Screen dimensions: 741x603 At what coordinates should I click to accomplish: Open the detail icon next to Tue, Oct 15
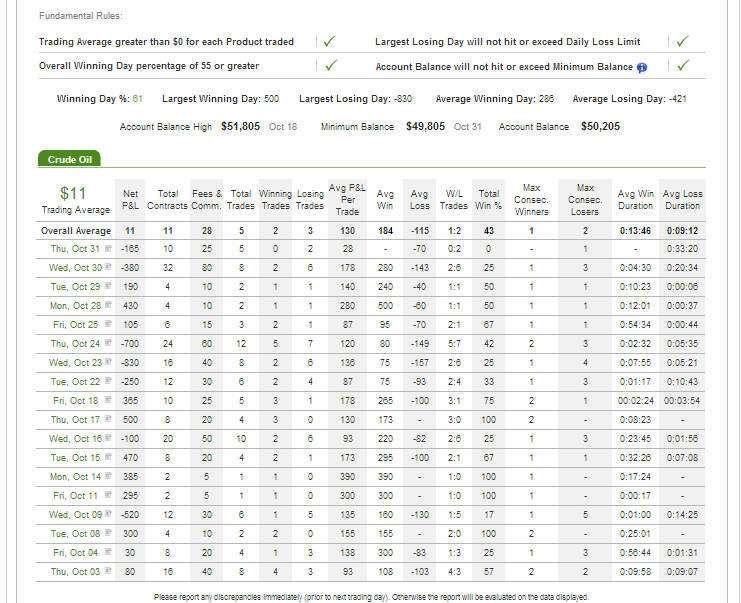point(108,457)
